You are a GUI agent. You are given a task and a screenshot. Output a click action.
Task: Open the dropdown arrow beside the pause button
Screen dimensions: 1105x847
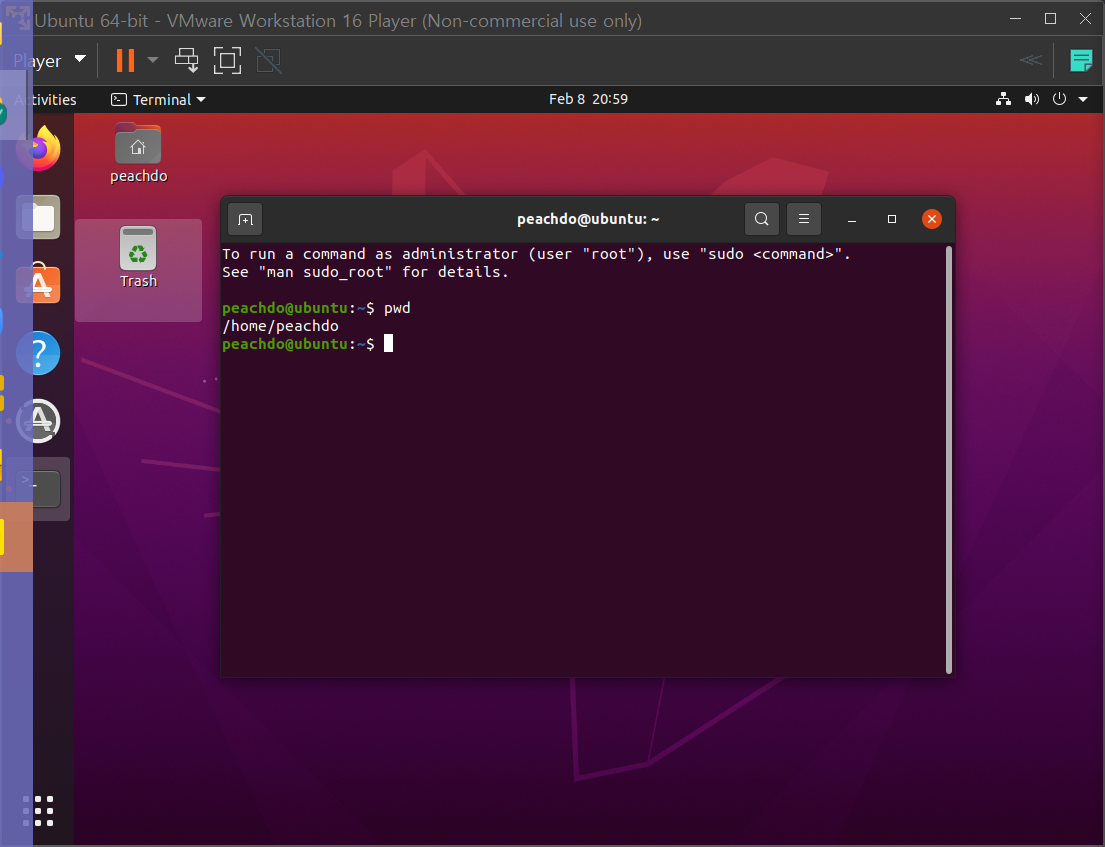(153, 61)
